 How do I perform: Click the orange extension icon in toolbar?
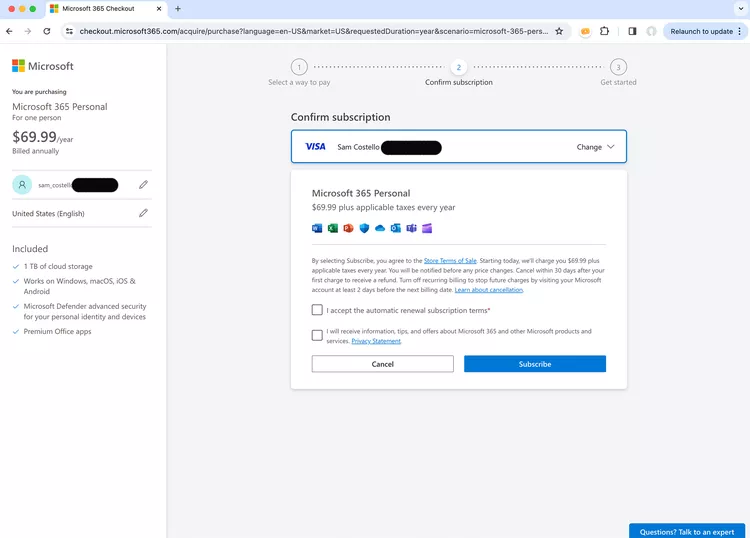coord(585,32)
